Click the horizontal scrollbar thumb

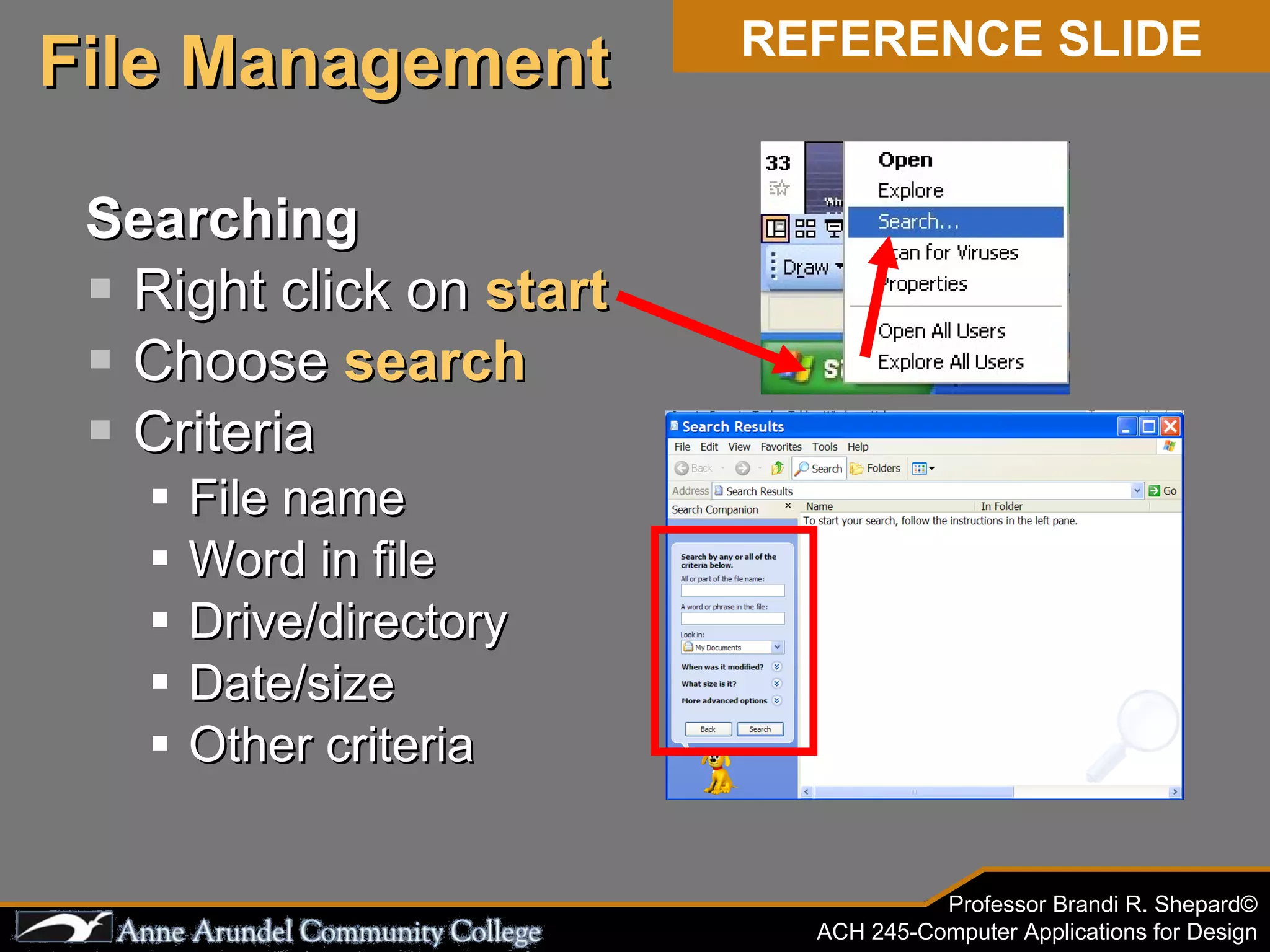click(x=913, y=792)
